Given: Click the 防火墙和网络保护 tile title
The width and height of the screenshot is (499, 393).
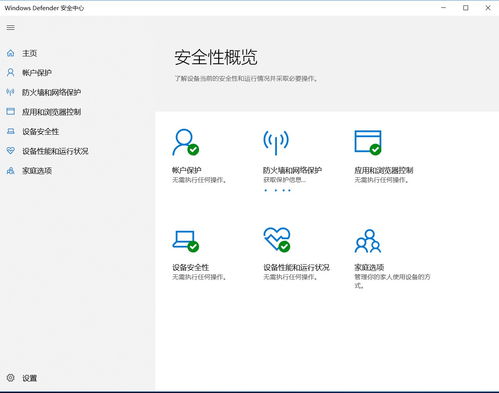Looking at the screenshot, I should [292, 170].
